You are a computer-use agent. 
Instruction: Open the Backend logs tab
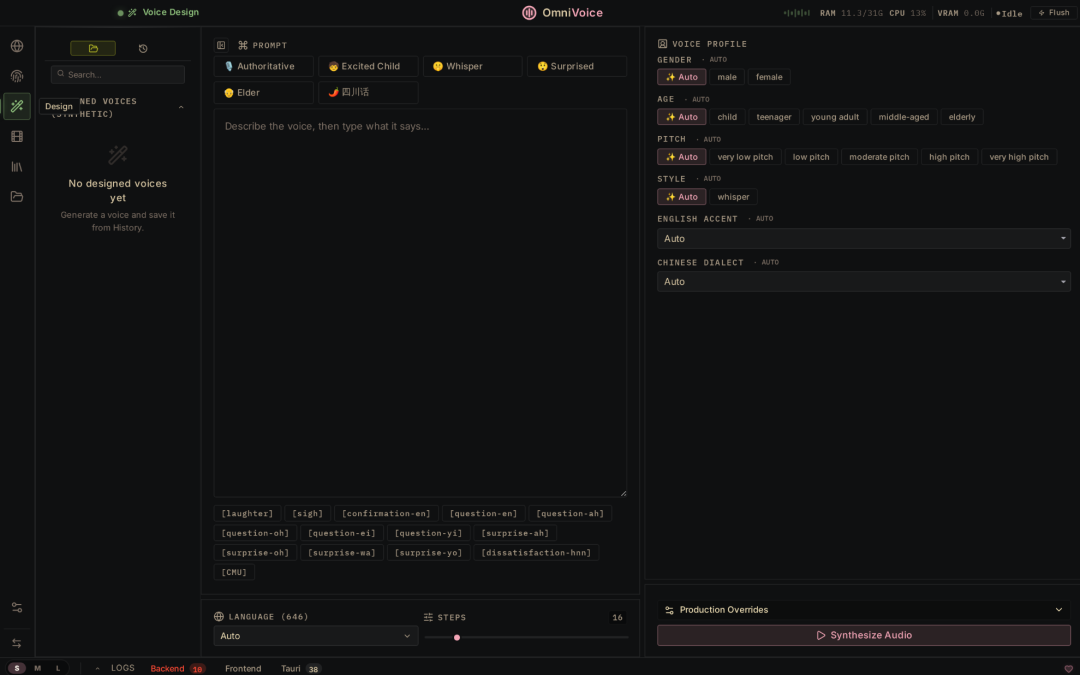pos(177,668)
